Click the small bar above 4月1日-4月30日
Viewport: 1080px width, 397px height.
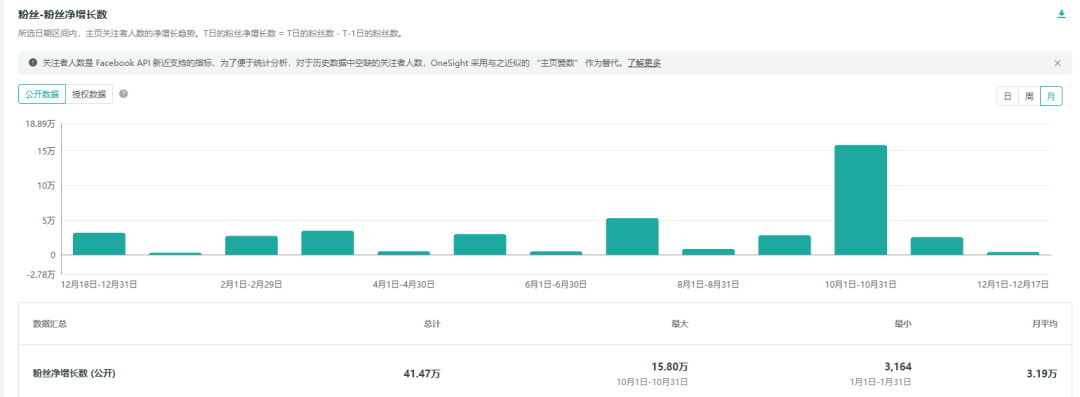404,253
